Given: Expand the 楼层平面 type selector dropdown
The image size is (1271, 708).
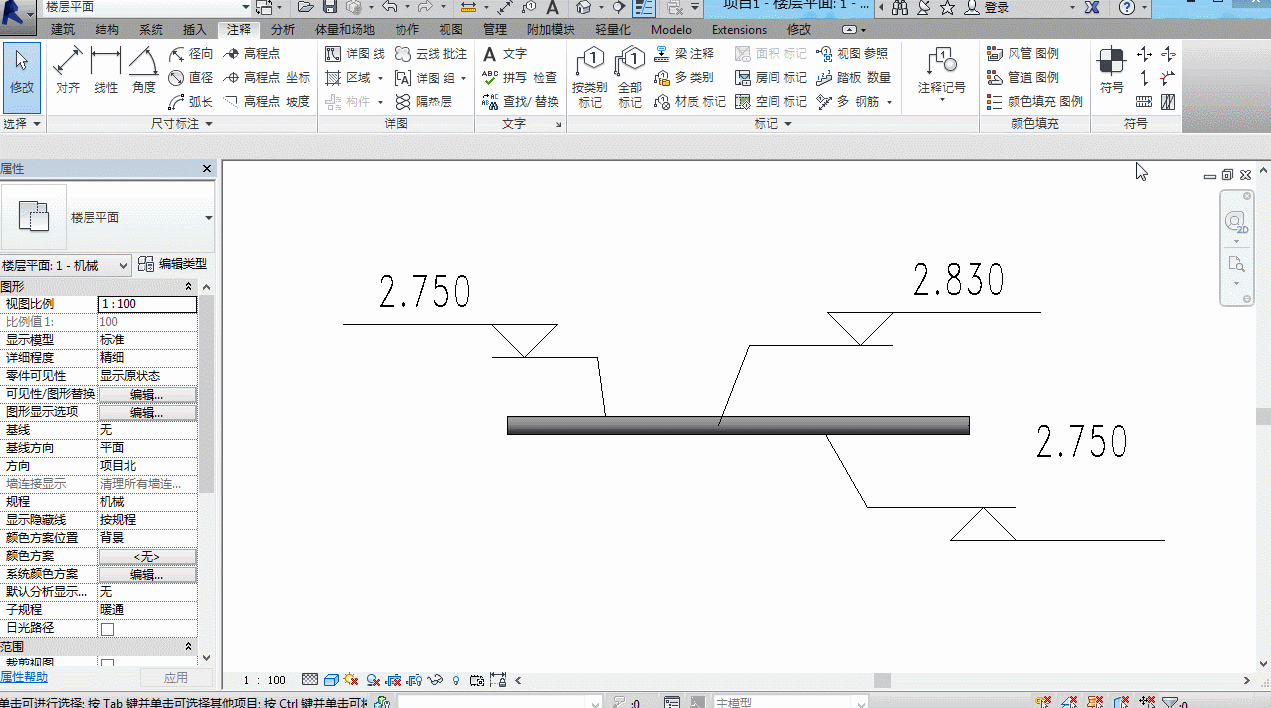Looking at the screenshot, I should tap(208, 218).
